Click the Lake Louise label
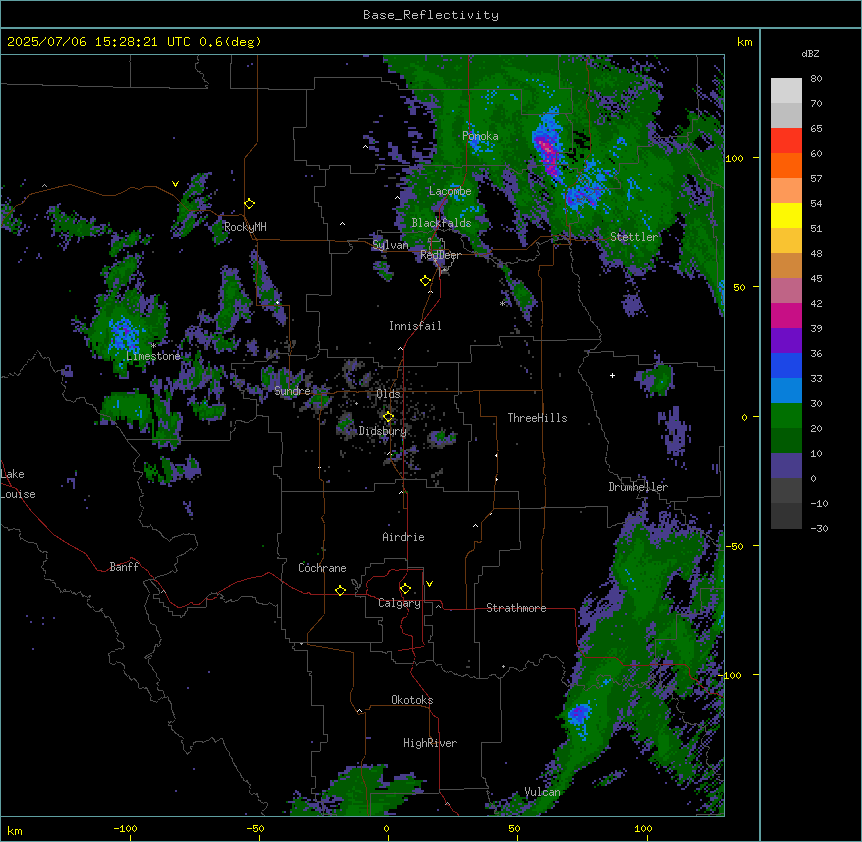Viewport: 862px width, 842px height. tap(18, 484)
